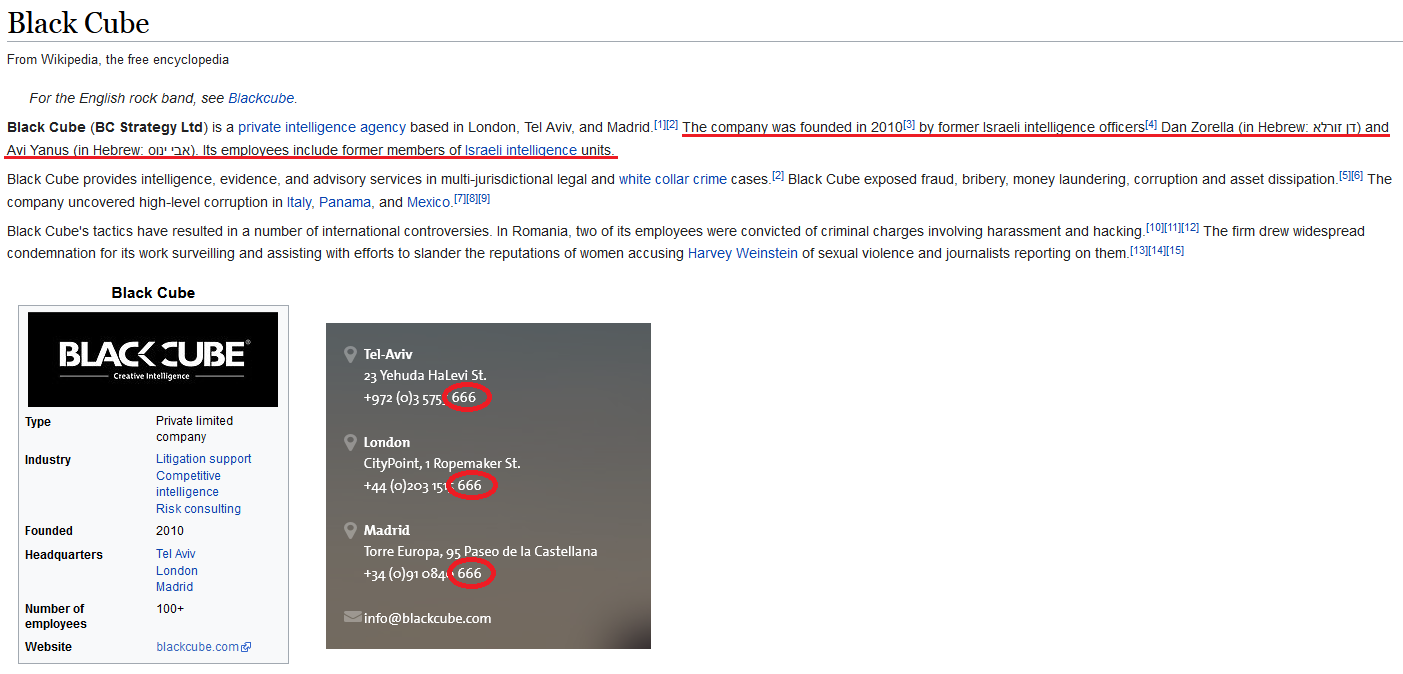Open the London headquarters link
Screen dimensions: 1403x674
[x=177, y=571]
